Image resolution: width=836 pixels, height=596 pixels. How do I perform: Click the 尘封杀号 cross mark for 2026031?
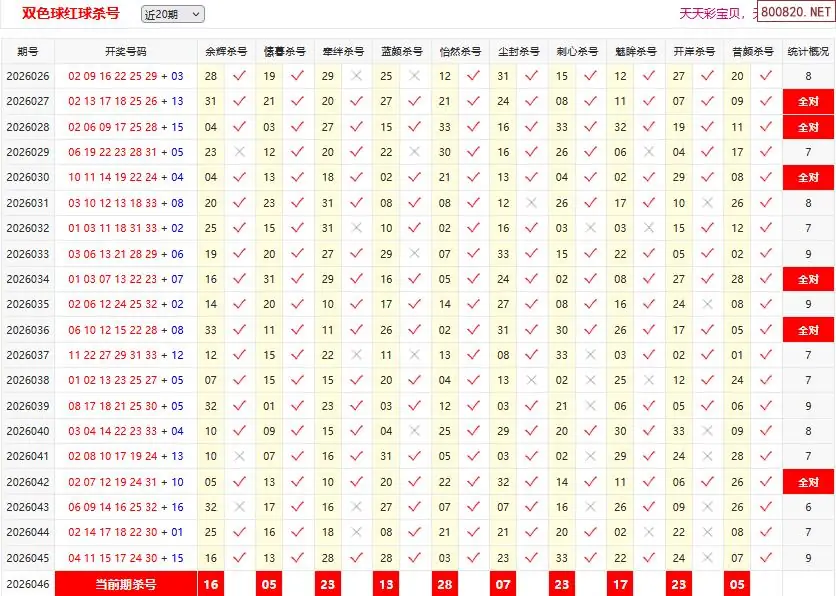531,203
